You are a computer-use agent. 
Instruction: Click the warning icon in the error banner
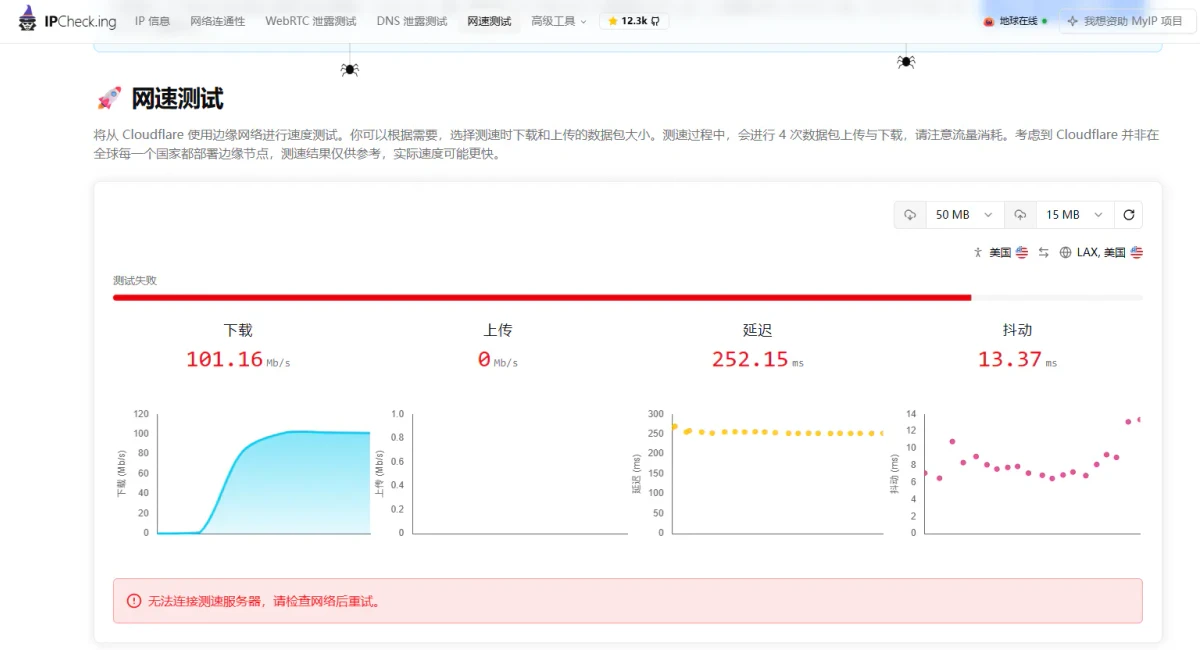pyautogui.click(x=134, y=601)
